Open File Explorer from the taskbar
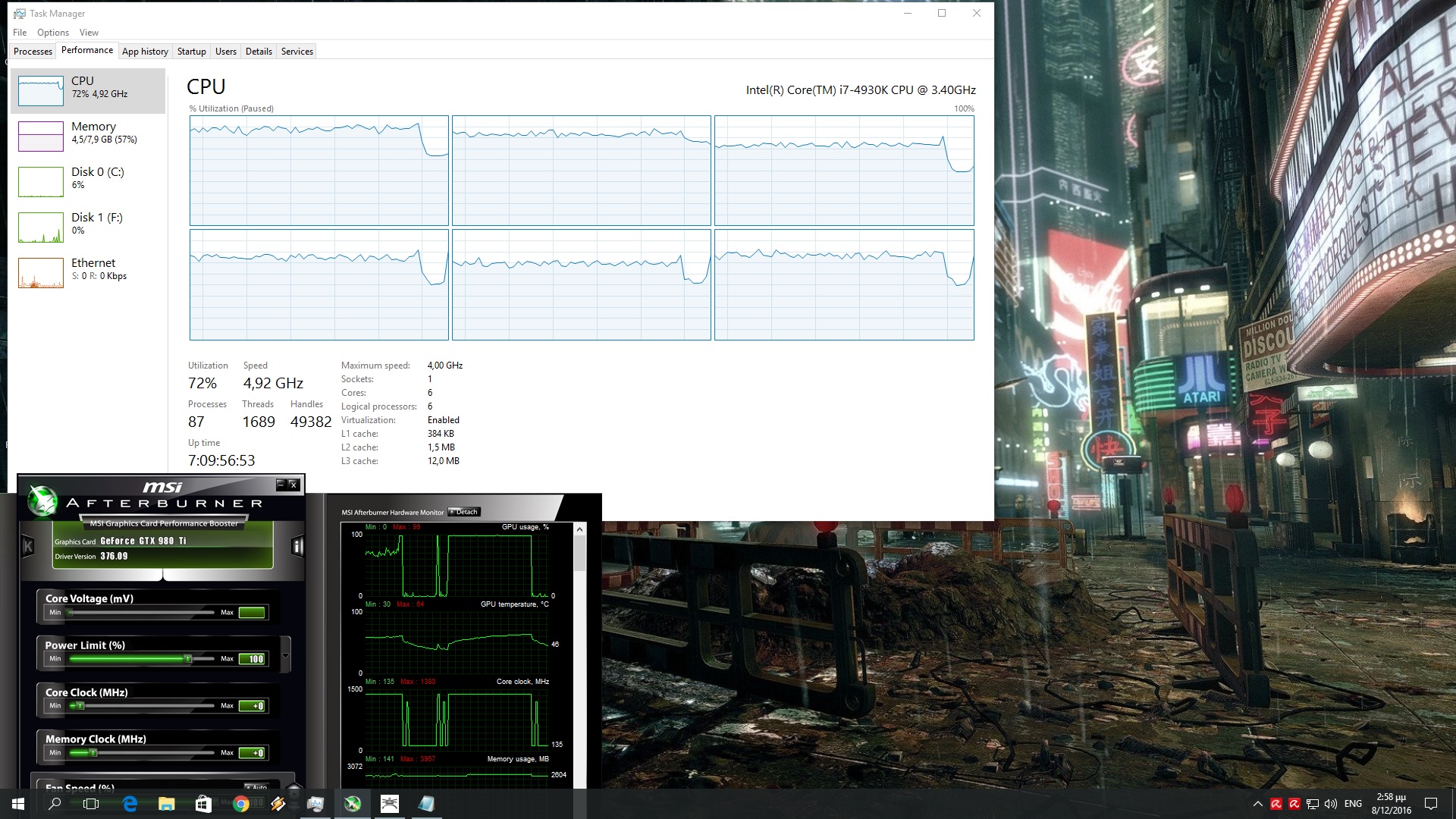Image resolution: width=1456 pixels, height=819 pixels. (x=167, y=804)
